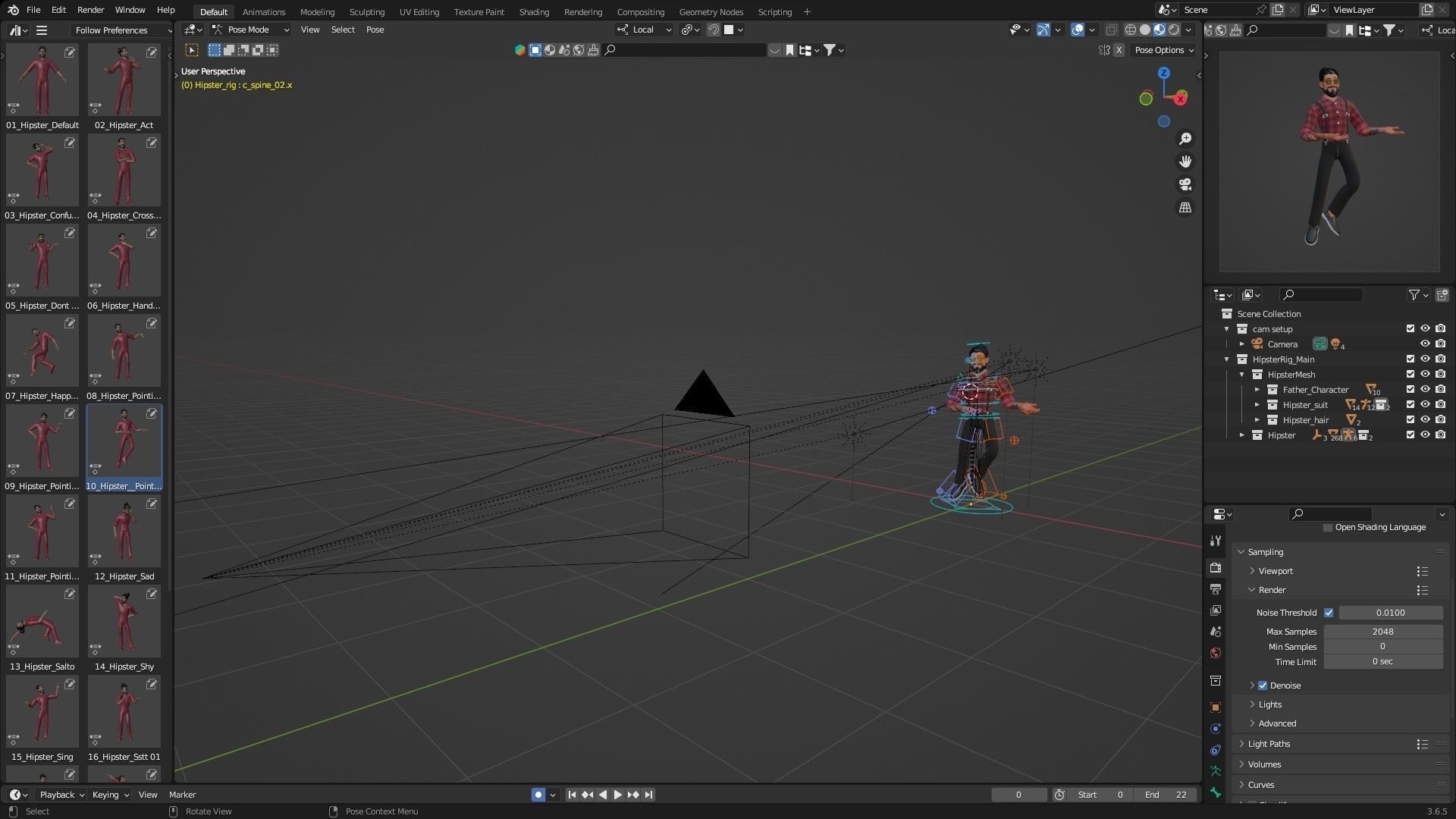Open the timeline Marker menu
The image size is (1456, 819).
click(x=182, y=795)
